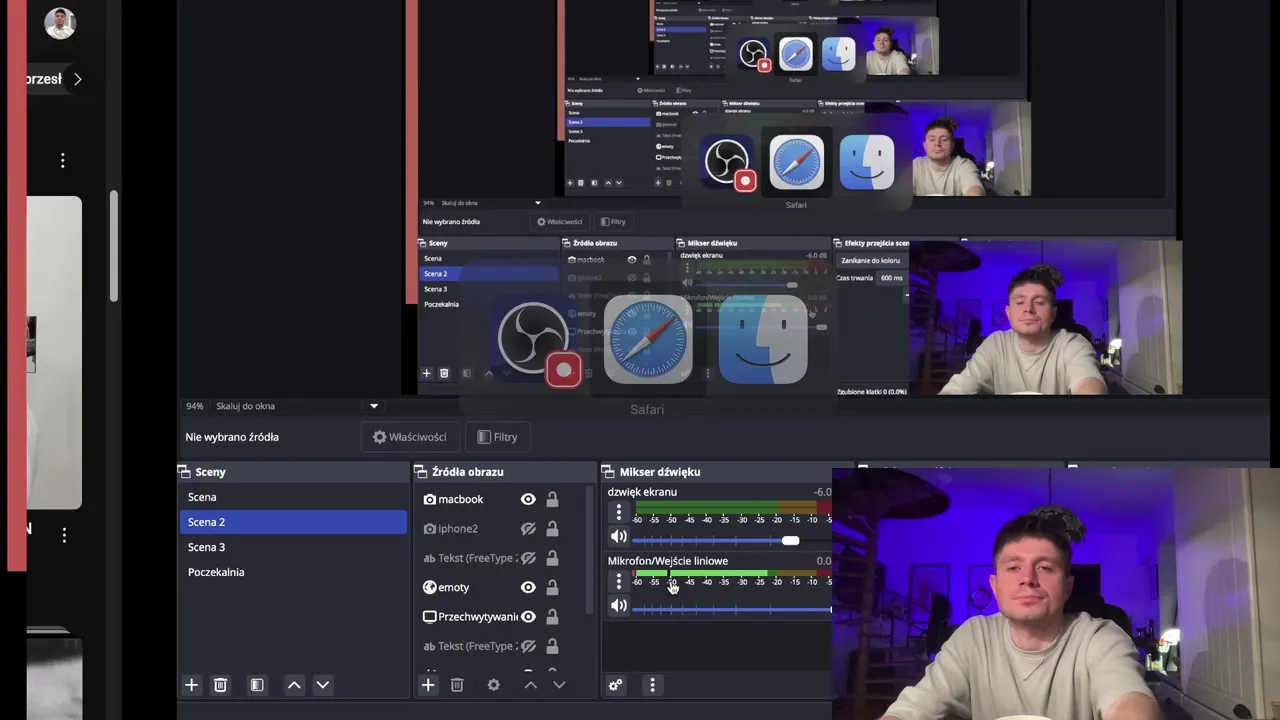The image size is (1280, 720).
Task: Click the macbook source camera icon
Action: [430, 499]
